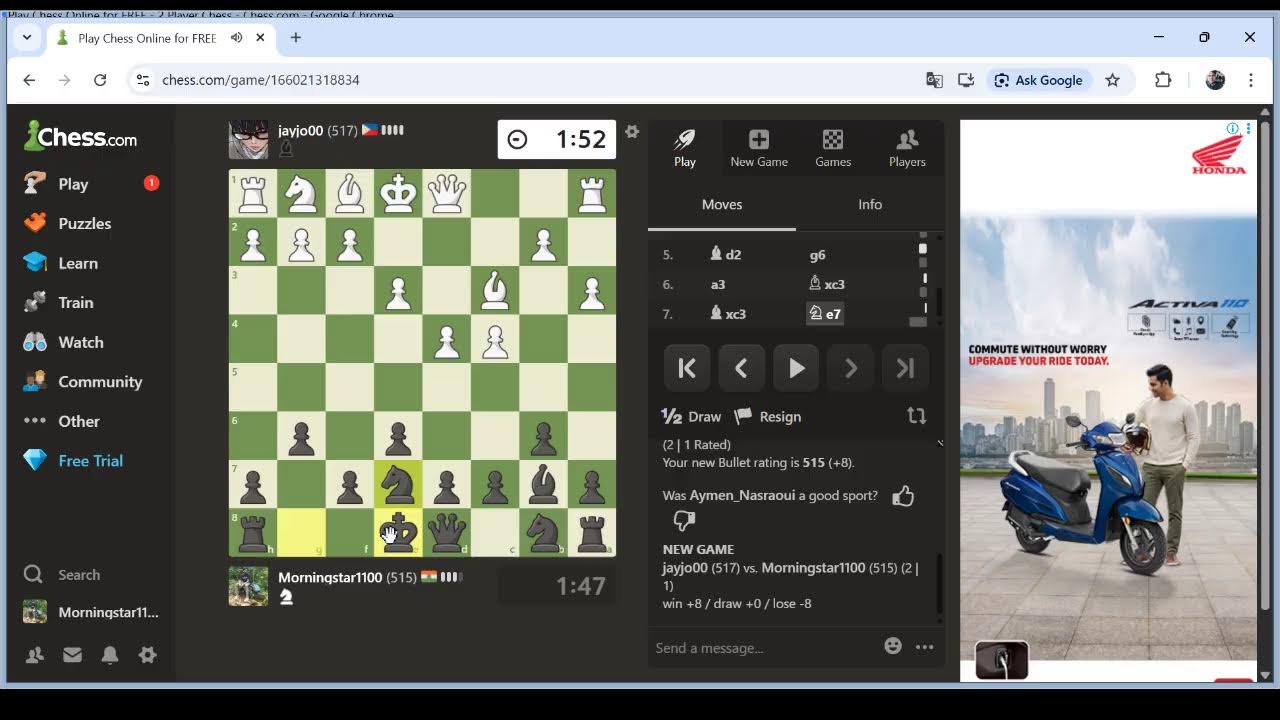Select the Games tab

pyautogui.click(x=833, y=148)
